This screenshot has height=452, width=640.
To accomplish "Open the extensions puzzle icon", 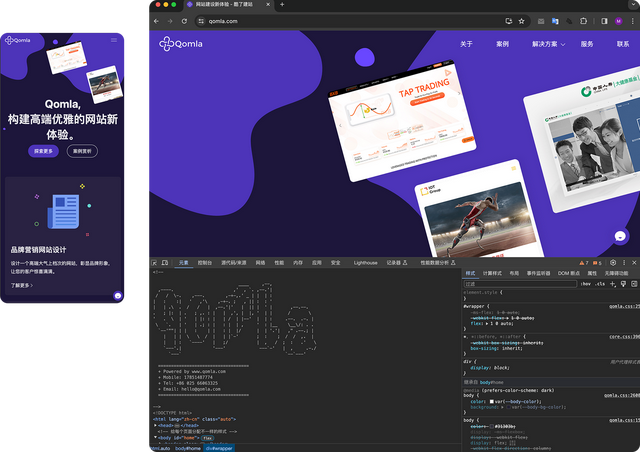I will (583, 21).
